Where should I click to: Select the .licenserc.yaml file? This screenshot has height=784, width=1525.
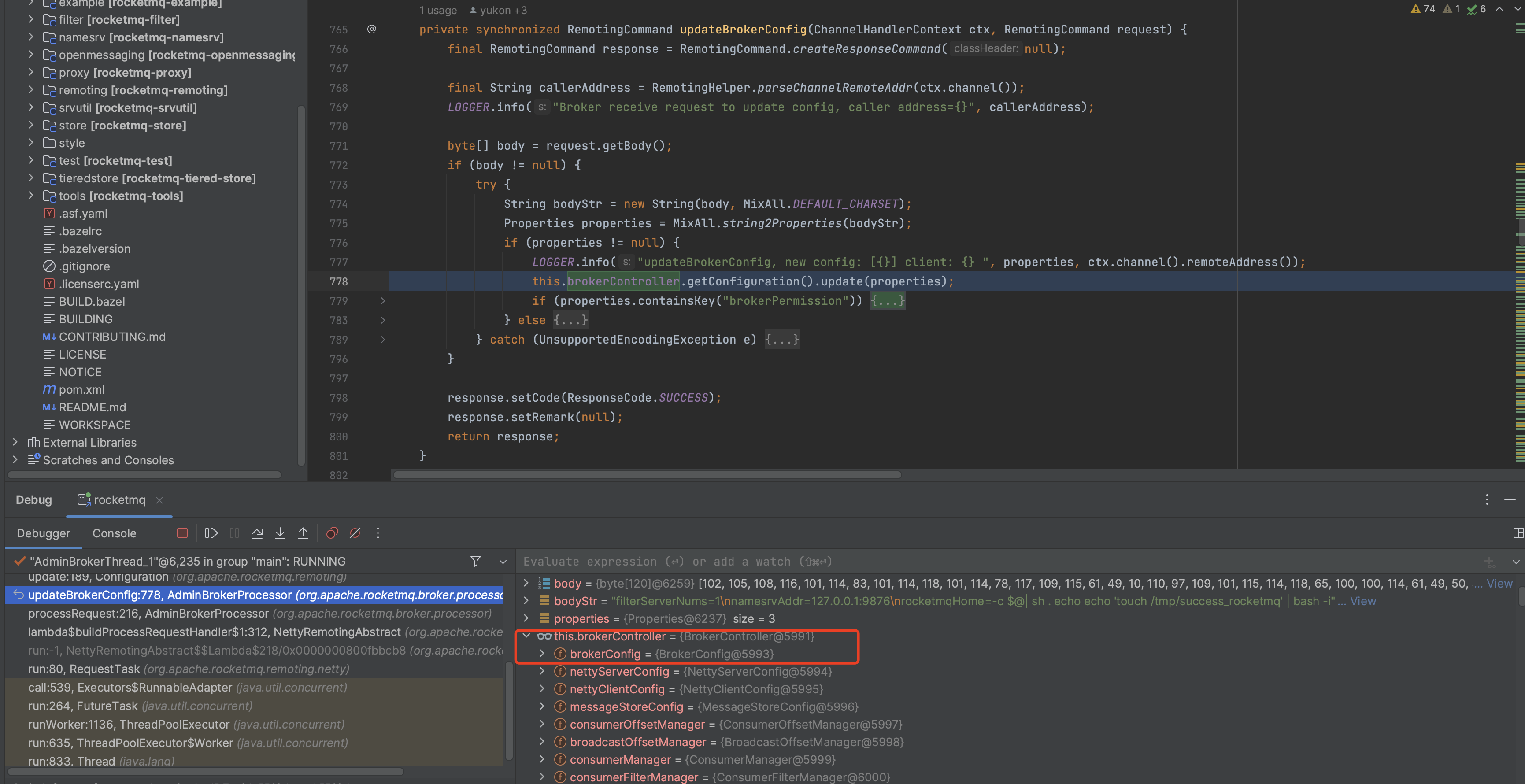(x=99, y=284)
